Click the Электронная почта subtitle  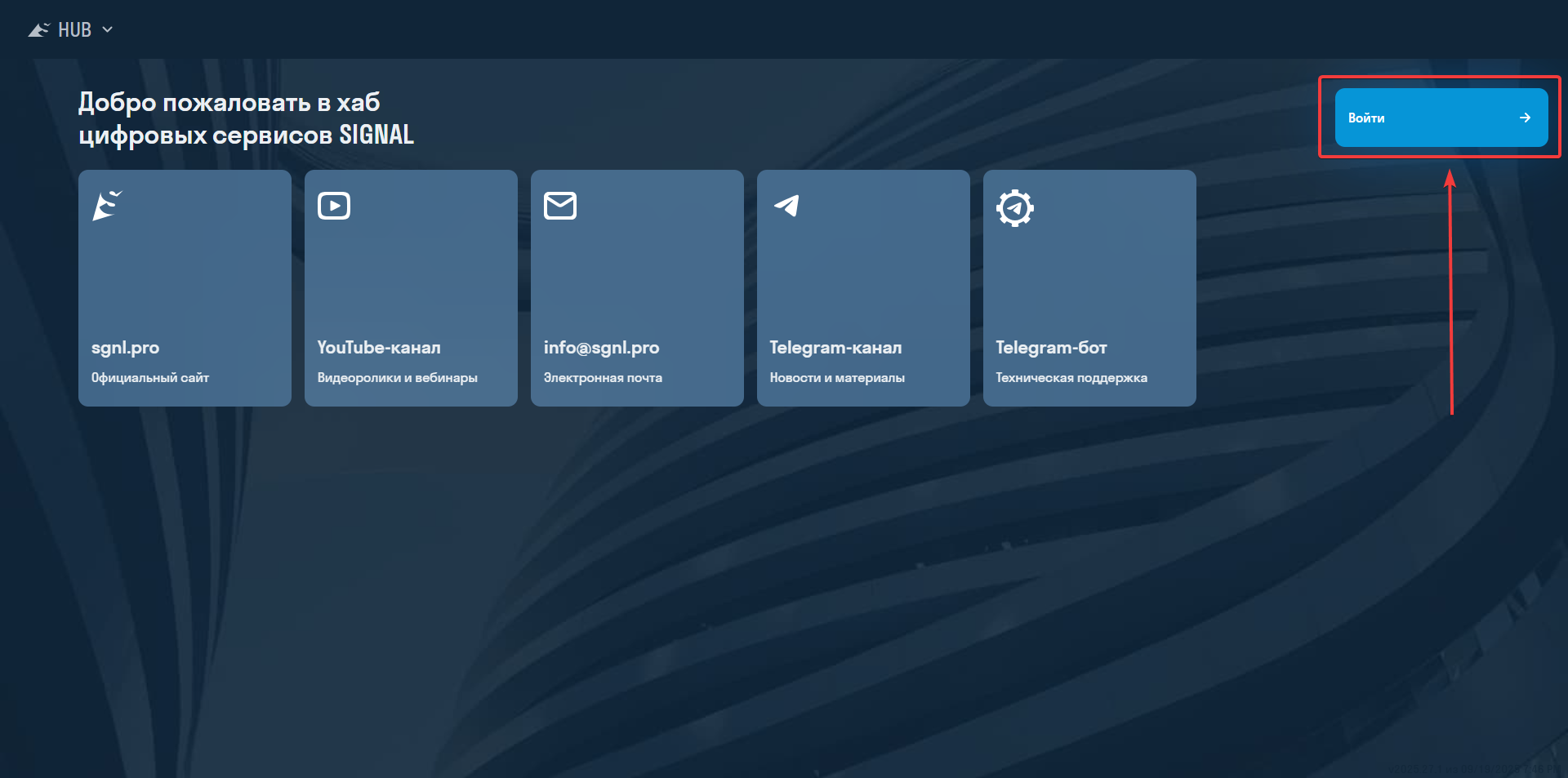[603, 378]
